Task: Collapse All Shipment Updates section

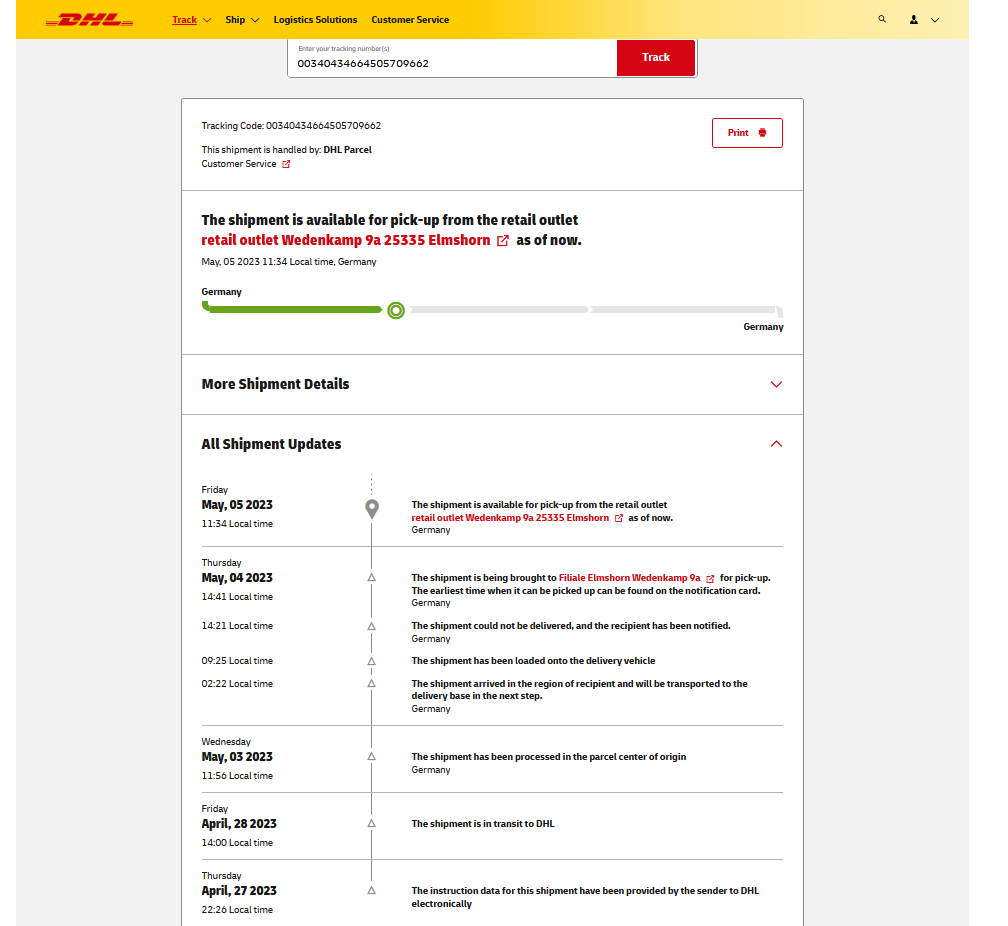Action: point(776,444)
